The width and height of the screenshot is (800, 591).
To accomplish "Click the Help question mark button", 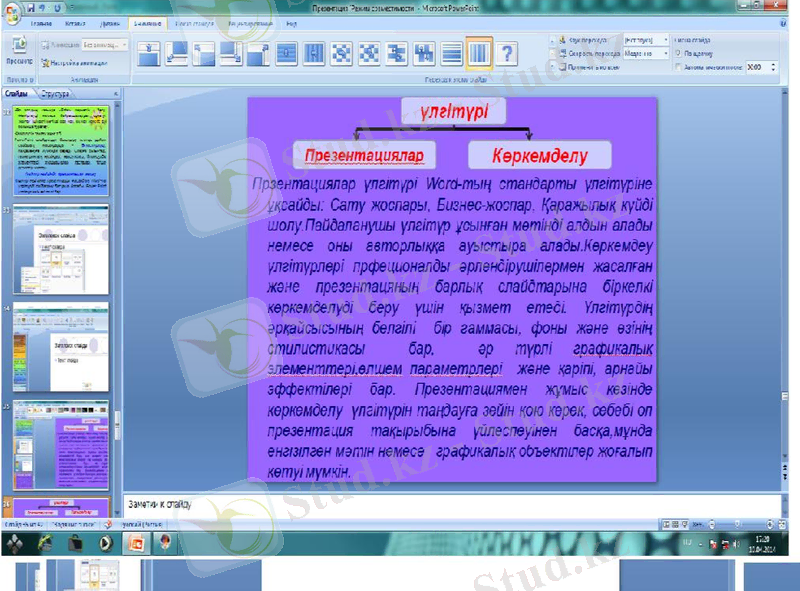I will coord(507,53).
